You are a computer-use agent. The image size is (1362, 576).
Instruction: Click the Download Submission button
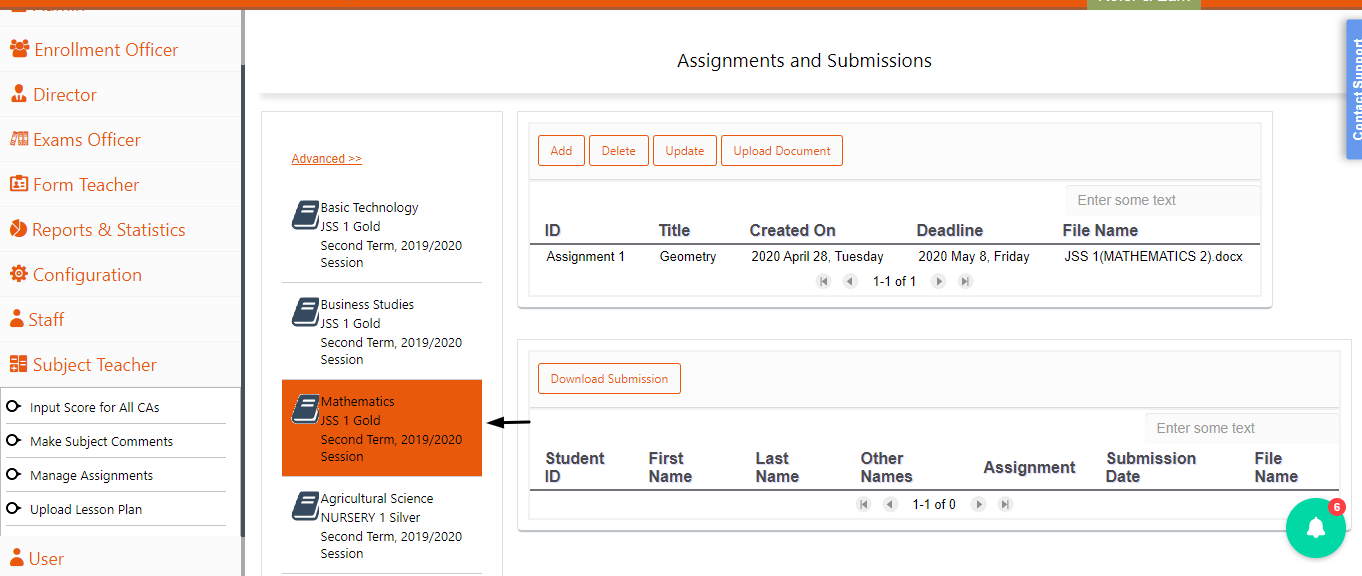609,379
